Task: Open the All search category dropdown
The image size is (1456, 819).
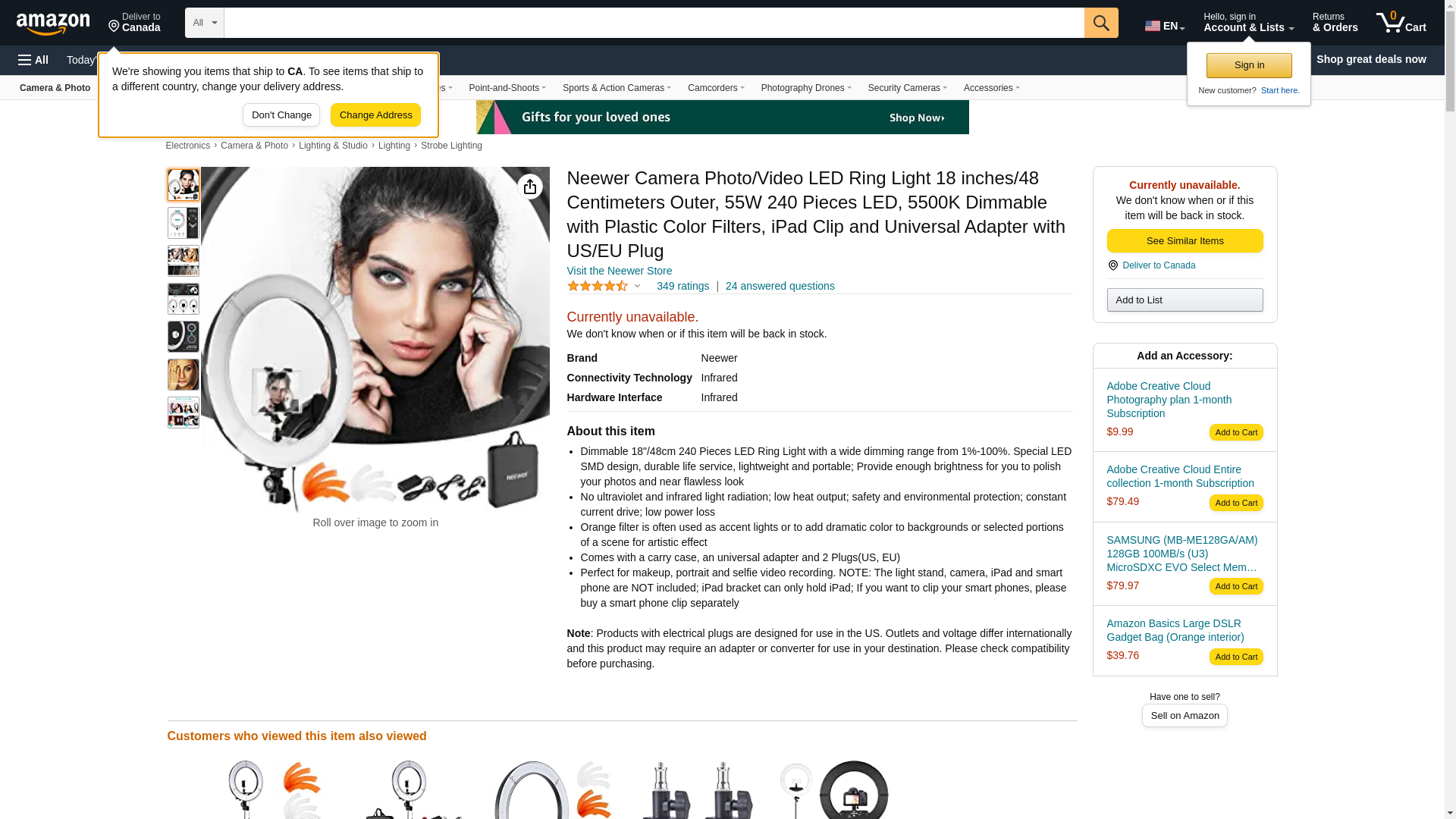Action: [205, 23]
